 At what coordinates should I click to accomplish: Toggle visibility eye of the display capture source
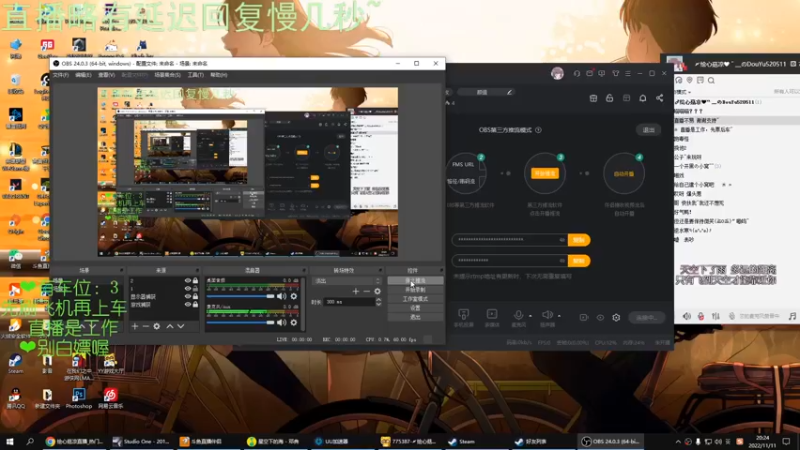(188, 296)
